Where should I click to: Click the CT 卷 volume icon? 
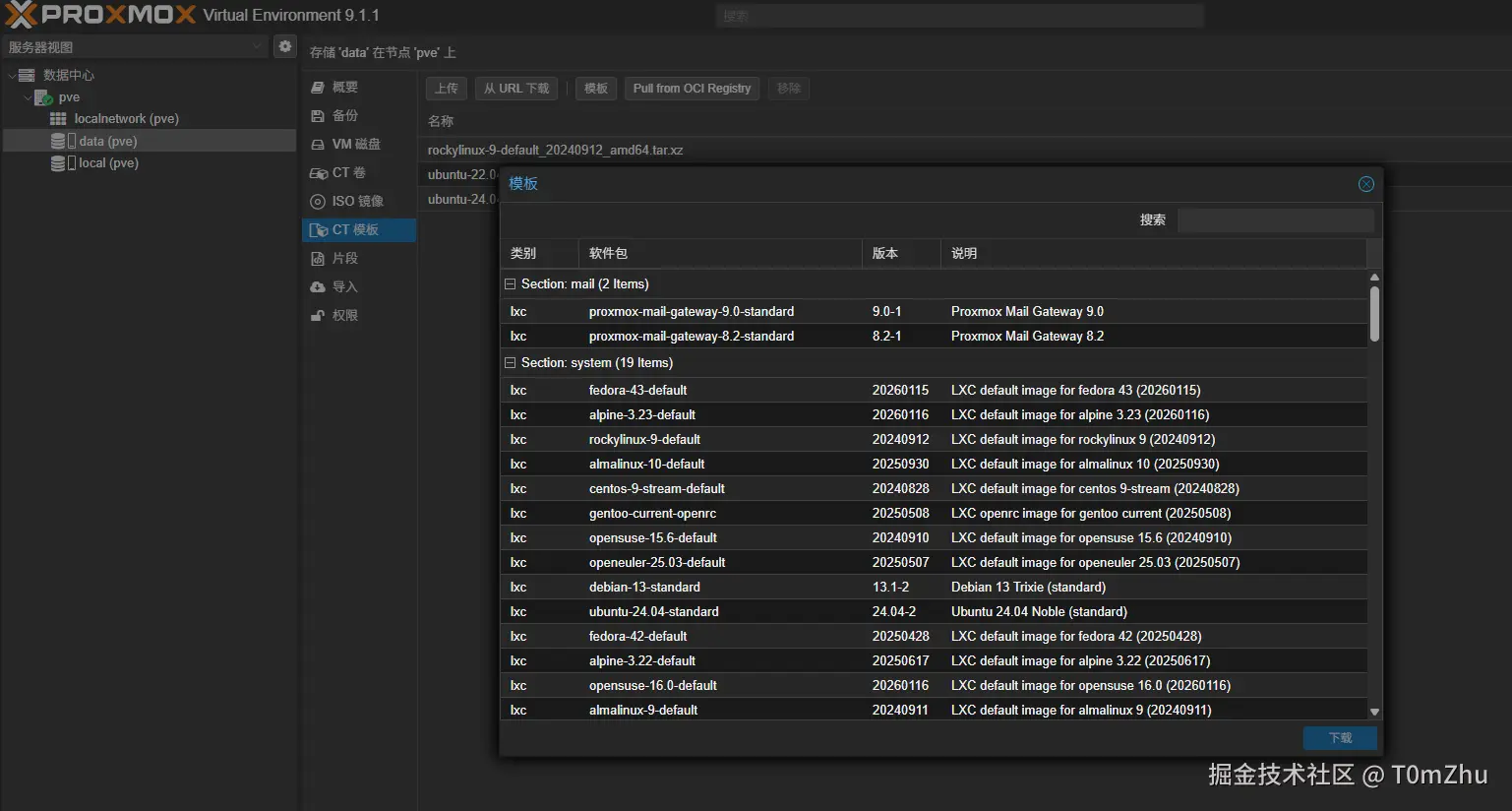319,173
